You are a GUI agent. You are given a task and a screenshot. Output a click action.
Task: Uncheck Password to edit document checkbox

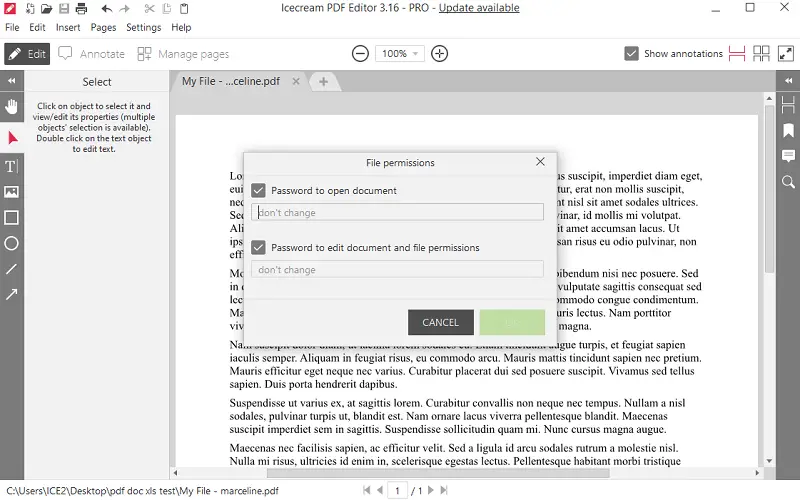(258, 247)
